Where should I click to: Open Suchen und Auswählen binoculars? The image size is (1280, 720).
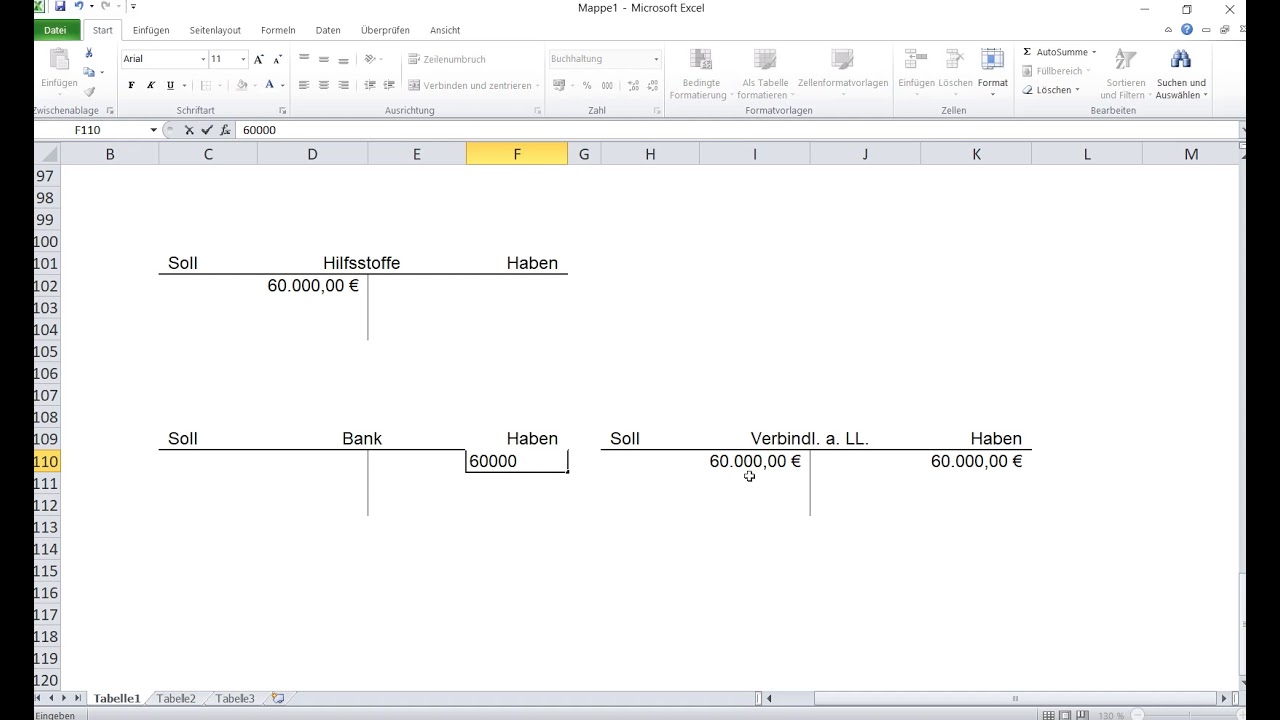(1181, 74)
